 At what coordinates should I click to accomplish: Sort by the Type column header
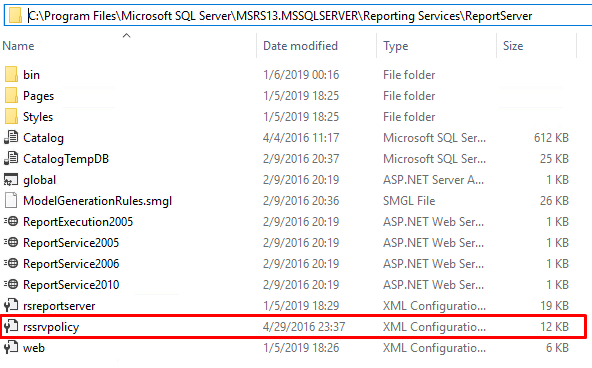click(x=395, y=46)
